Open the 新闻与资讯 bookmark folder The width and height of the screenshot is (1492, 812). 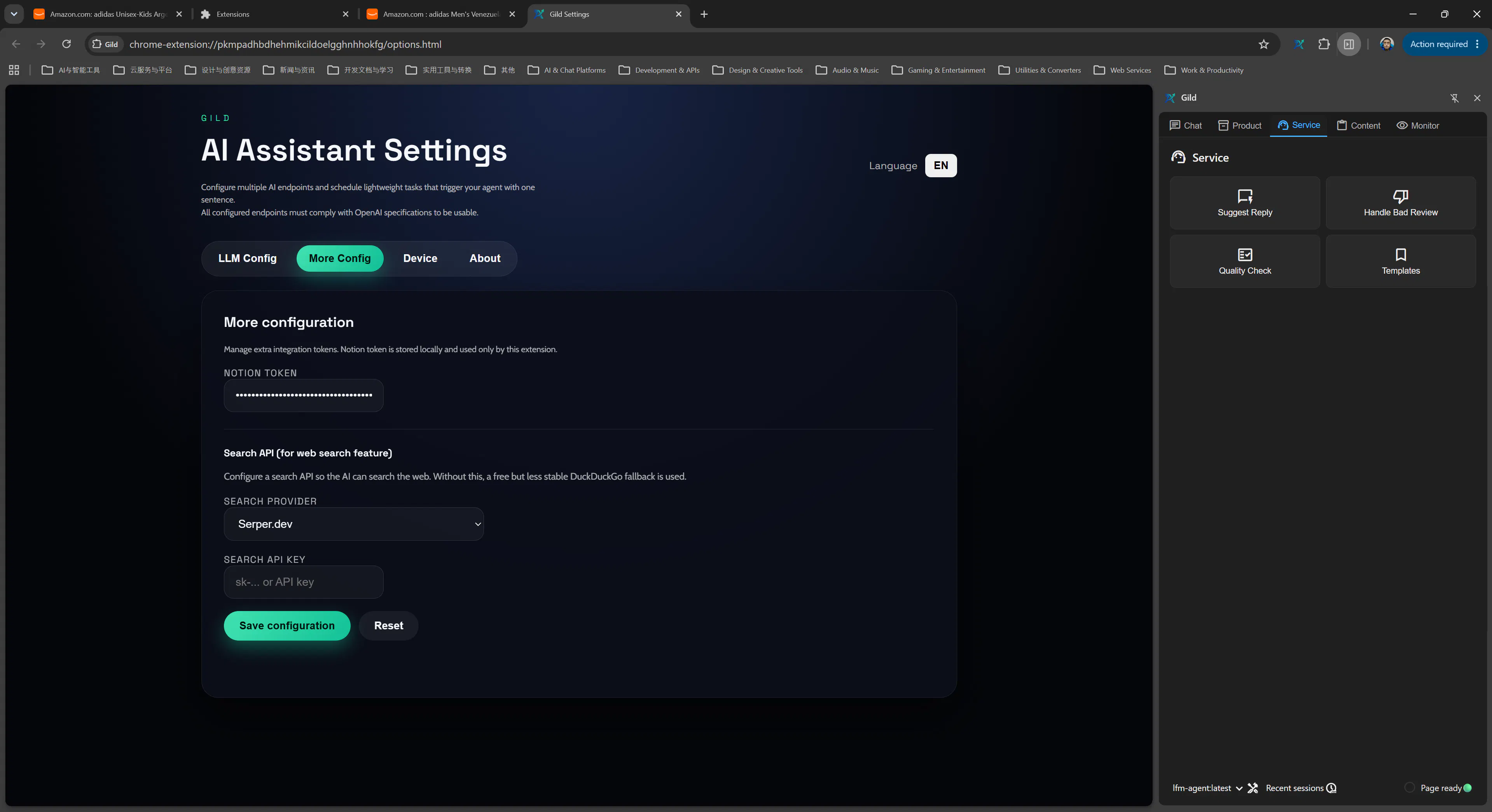click(x=288, y=70)
